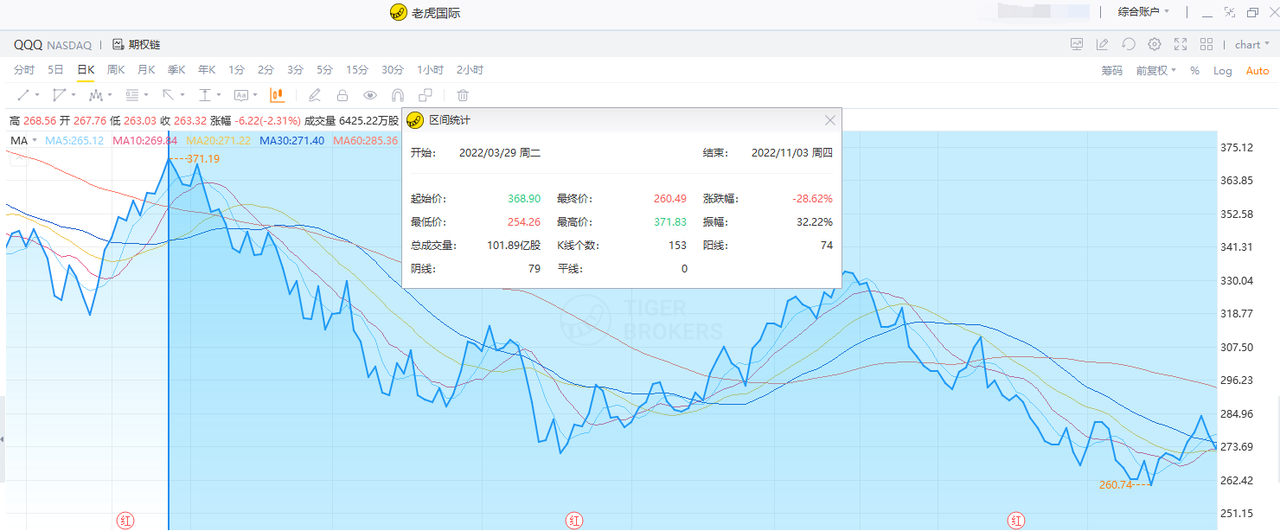The image size is (1280, 531).
Task: Click the QQQ ticker symbol
Action: coord(27,45)
